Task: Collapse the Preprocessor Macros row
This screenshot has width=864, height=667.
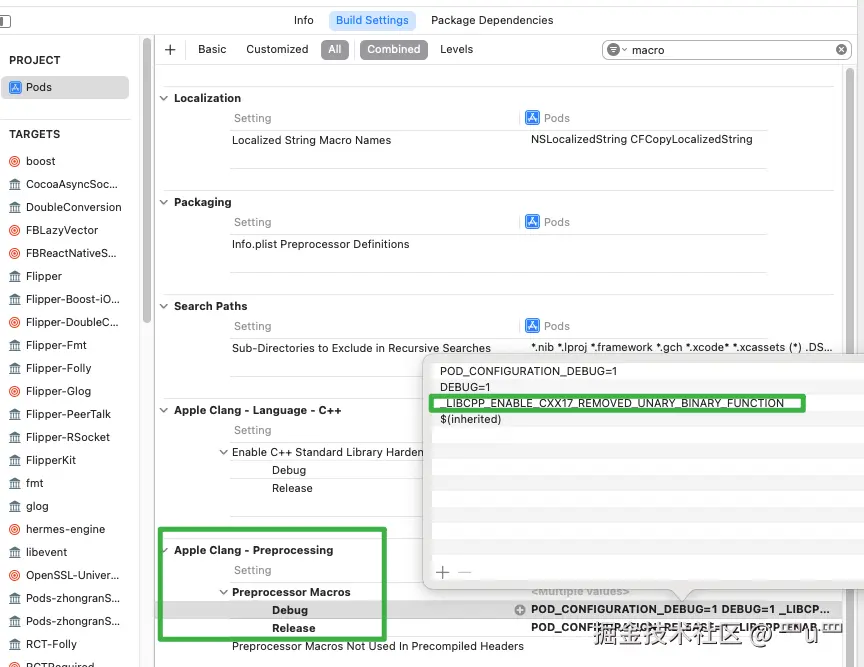Action: tap(223, 592)
